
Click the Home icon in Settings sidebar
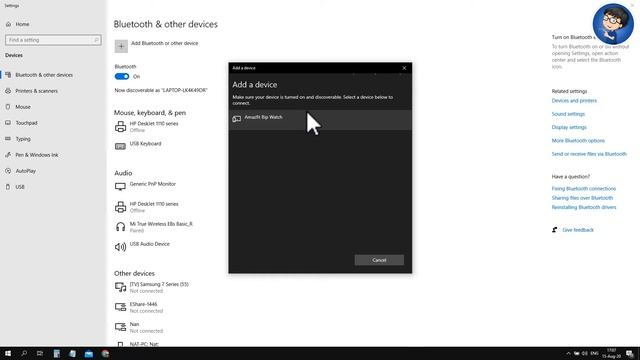point(8,24)
